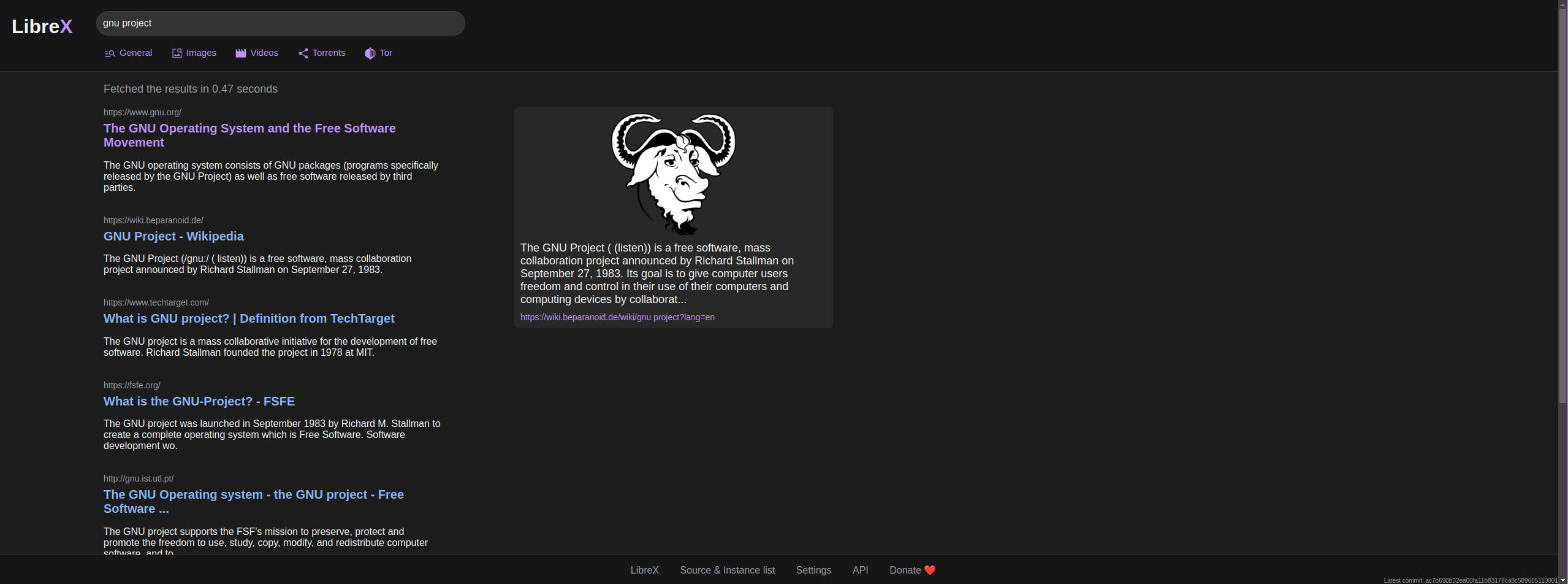This screenshot has width=1568, height=584.
Task: Click the 'http://gnu.ist.utl.pt/' result URL text
Action: click(139, 478)
